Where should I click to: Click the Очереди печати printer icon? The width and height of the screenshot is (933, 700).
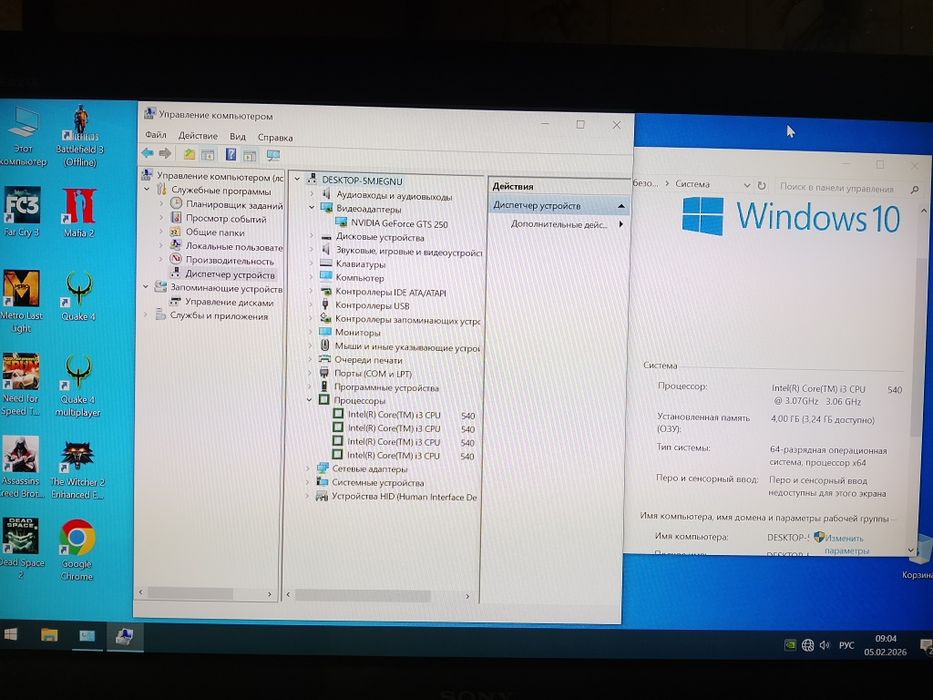324,359
